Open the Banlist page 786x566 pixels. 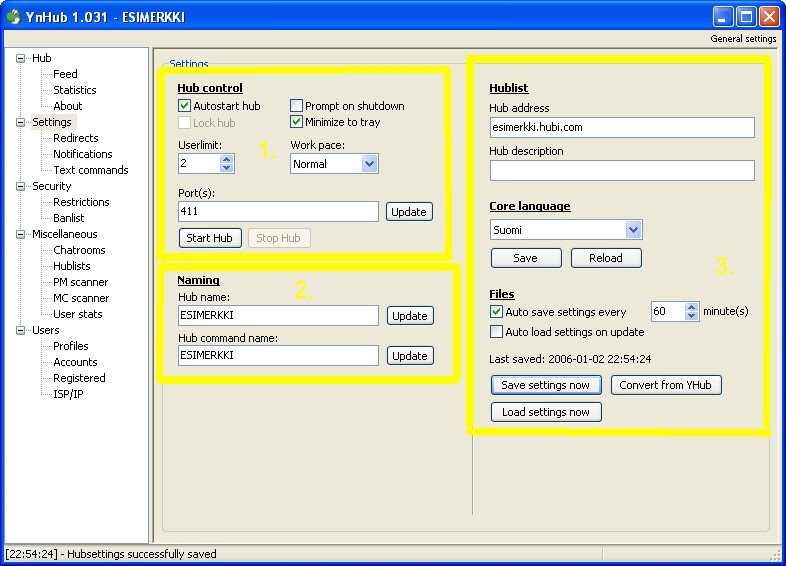point(69,219)
